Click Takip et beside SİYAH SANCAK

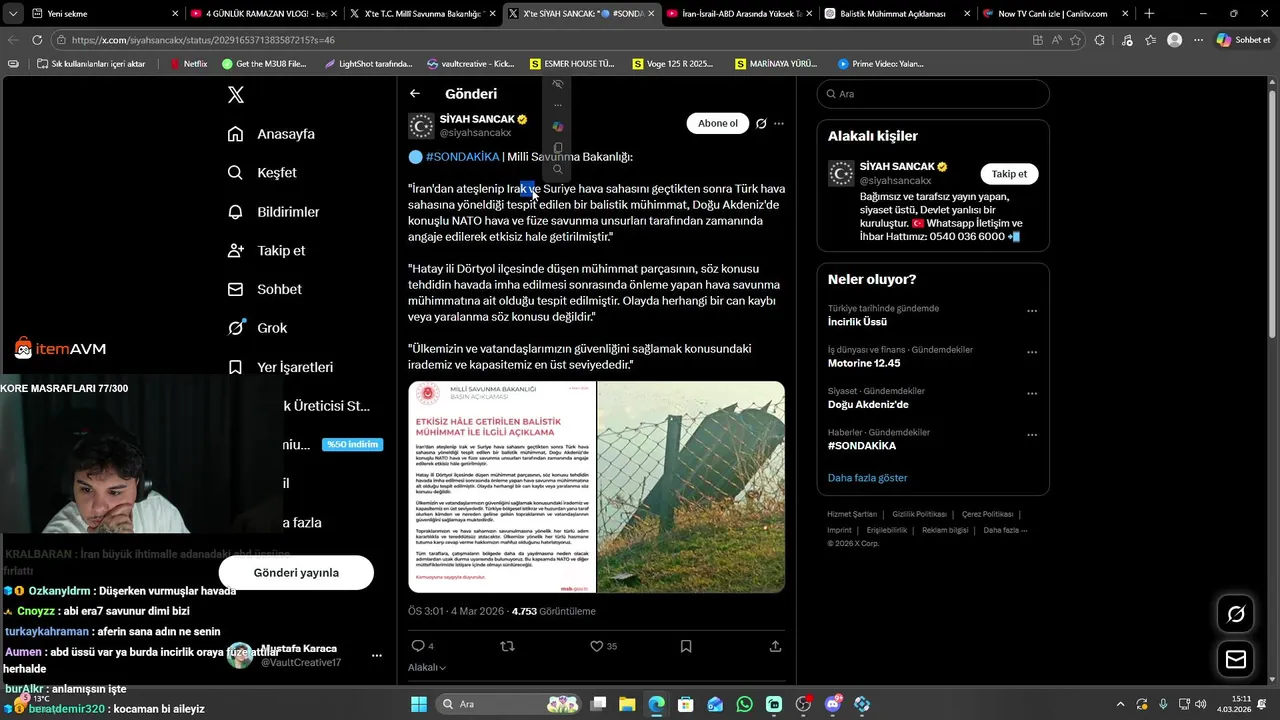1009,174
